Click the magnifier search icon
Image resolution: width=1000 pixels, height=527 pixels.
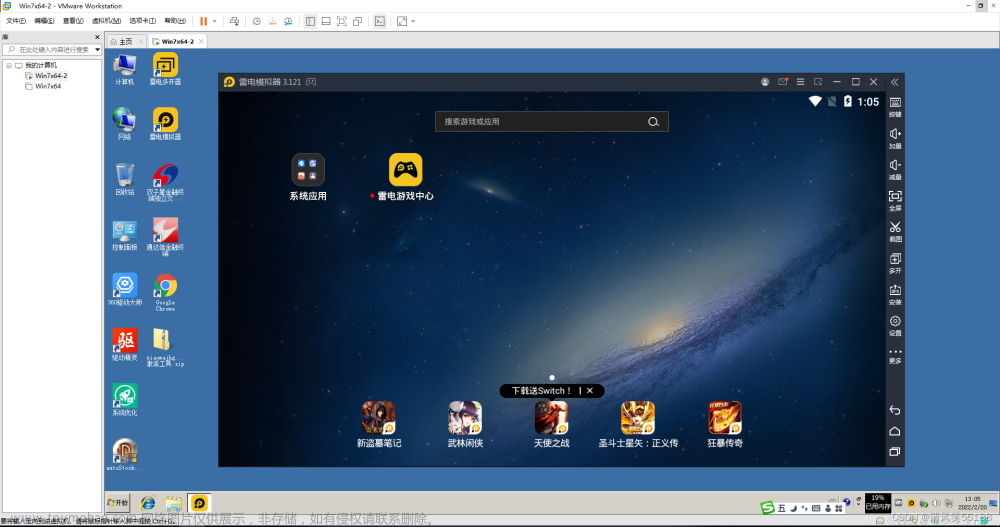pyautogui.click(x=653, y=122)
